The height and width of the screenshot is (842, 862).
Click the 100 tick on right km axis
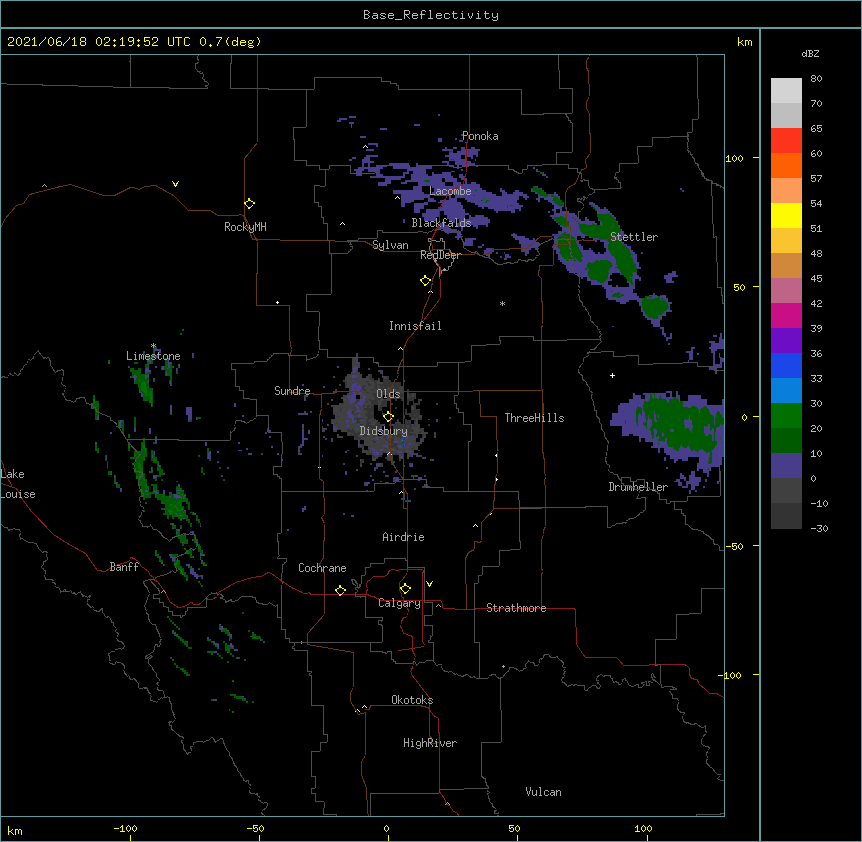pyautogui.click(x=734, y=158)
